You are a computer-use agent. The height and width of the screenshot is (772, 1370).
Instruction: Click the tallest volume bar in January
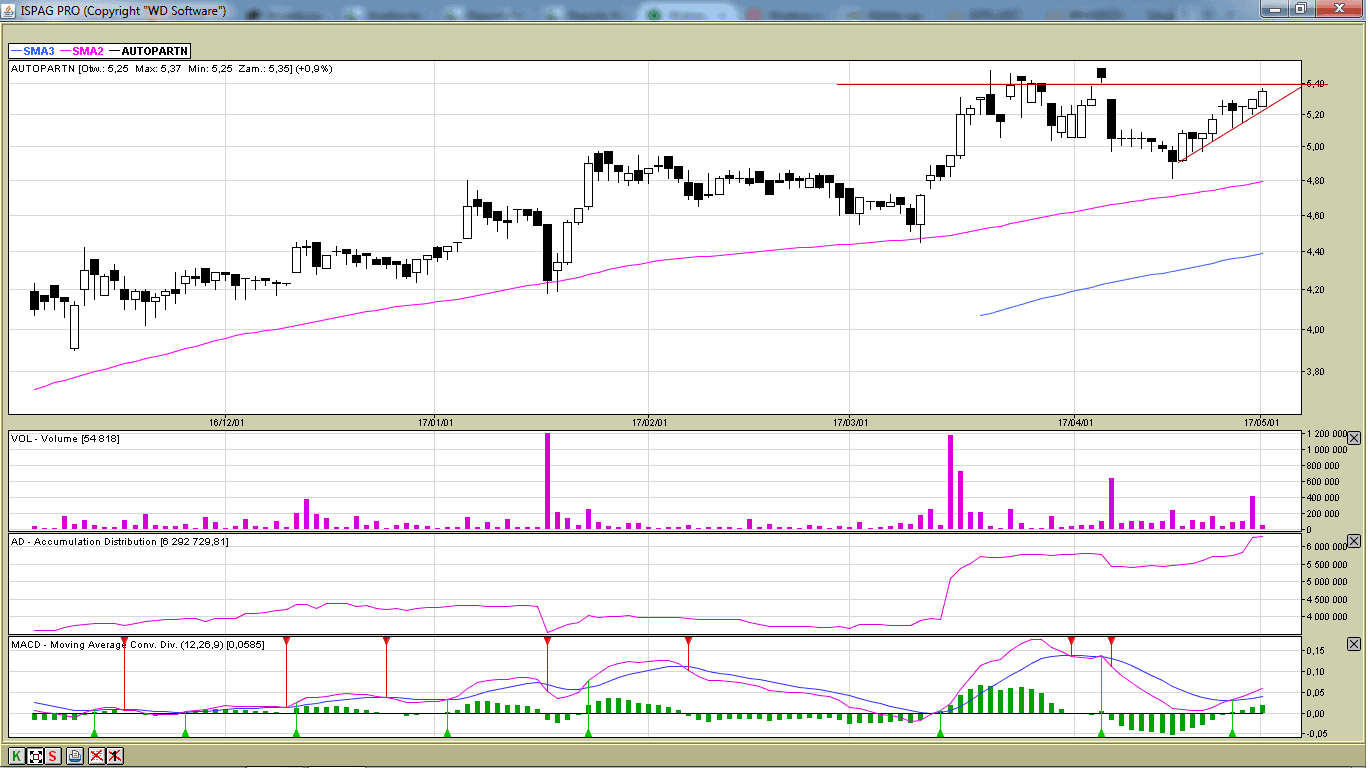click(x=547, y=480)
